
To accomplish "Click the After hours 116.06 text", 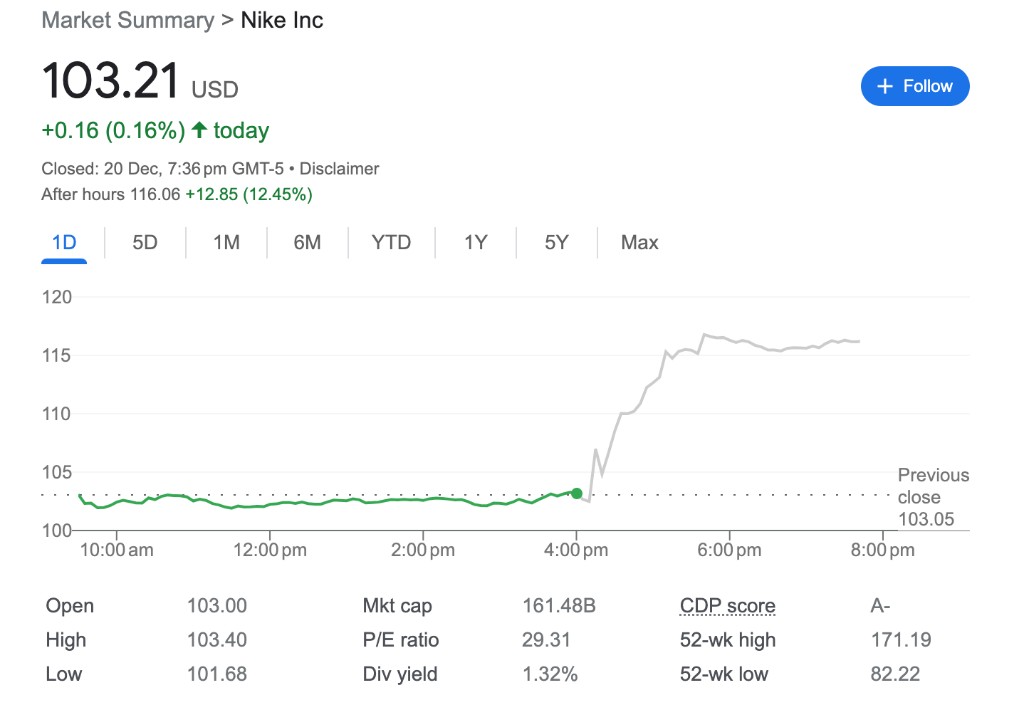I will [110, 195].
